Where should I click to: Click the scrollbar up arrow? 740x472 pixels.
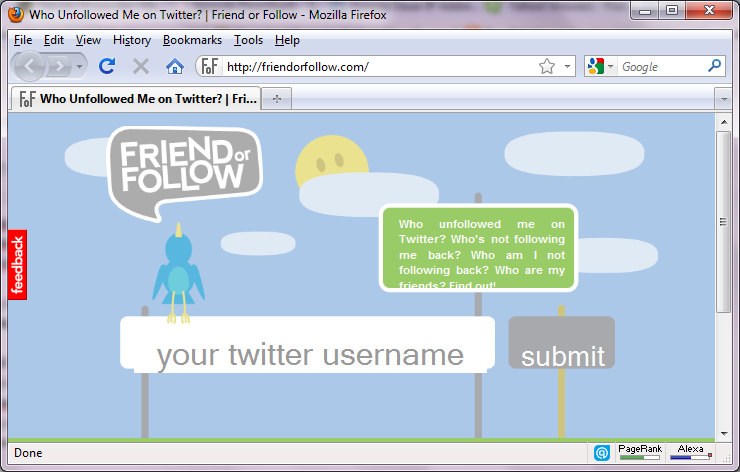723,122
